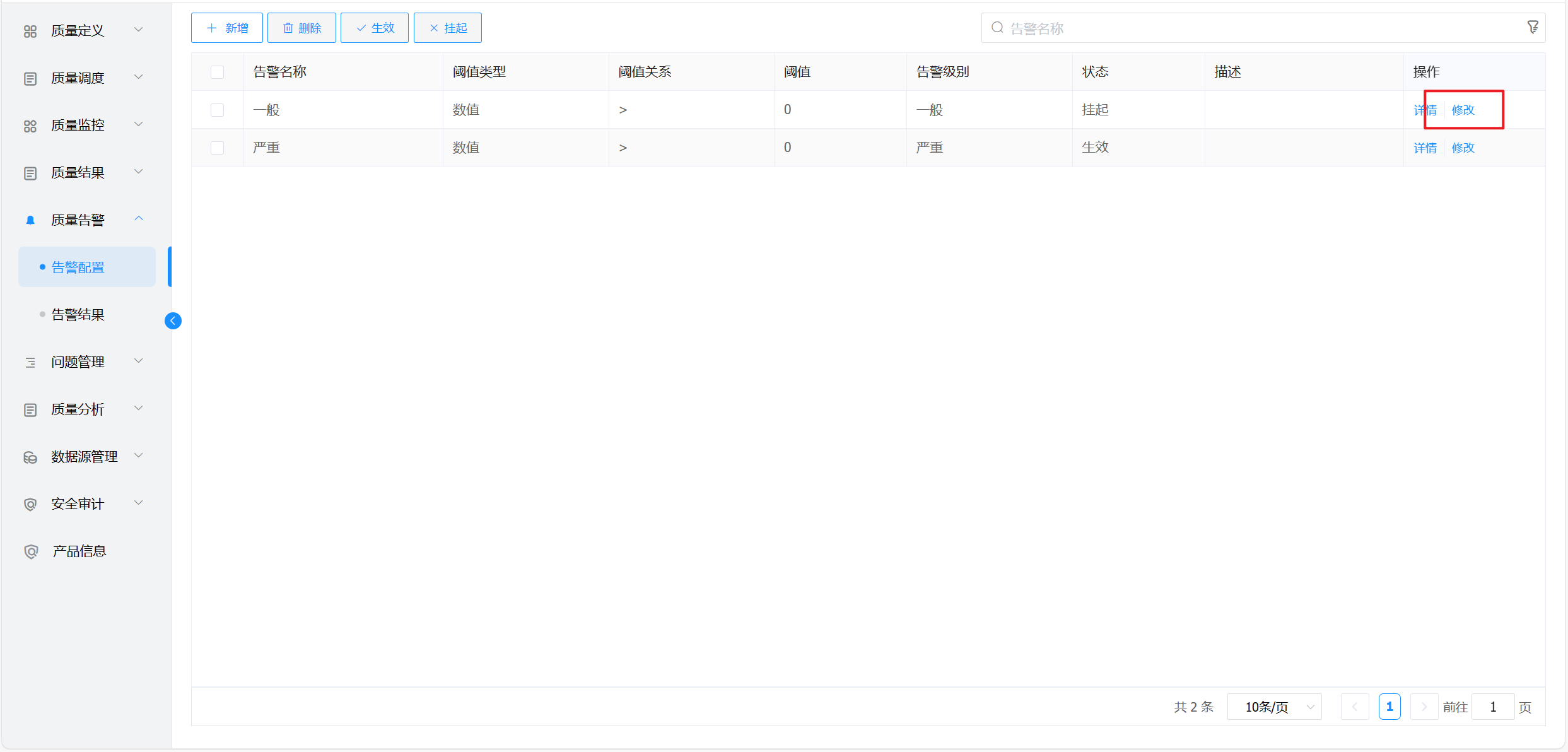This screenshot has height=752, width=1568.
Task: Check the select-all header checkbox
Action: pyautogui.click(x=217, y=72)
